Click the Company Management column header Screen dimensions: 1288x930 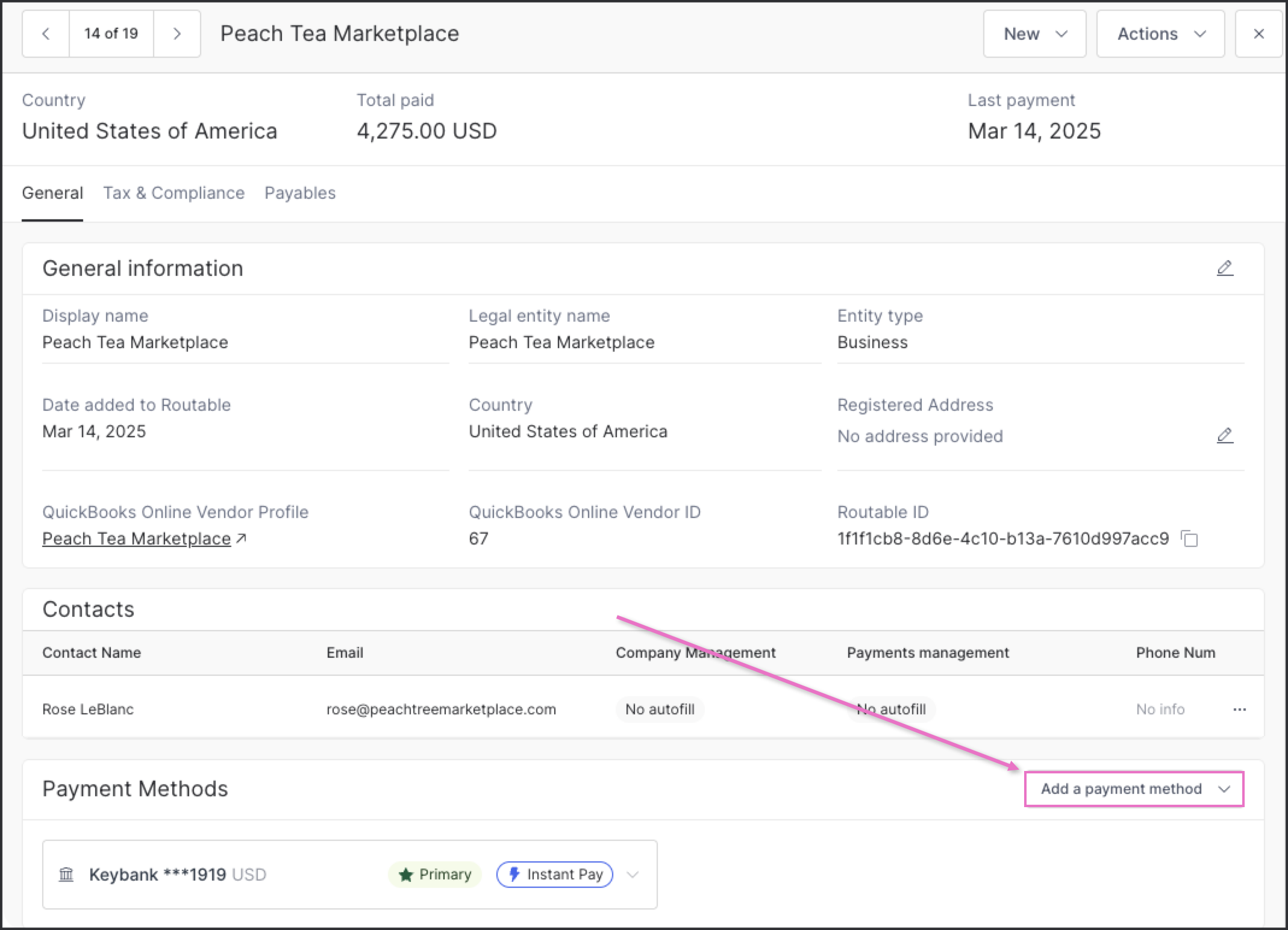(x=696, y=653)
